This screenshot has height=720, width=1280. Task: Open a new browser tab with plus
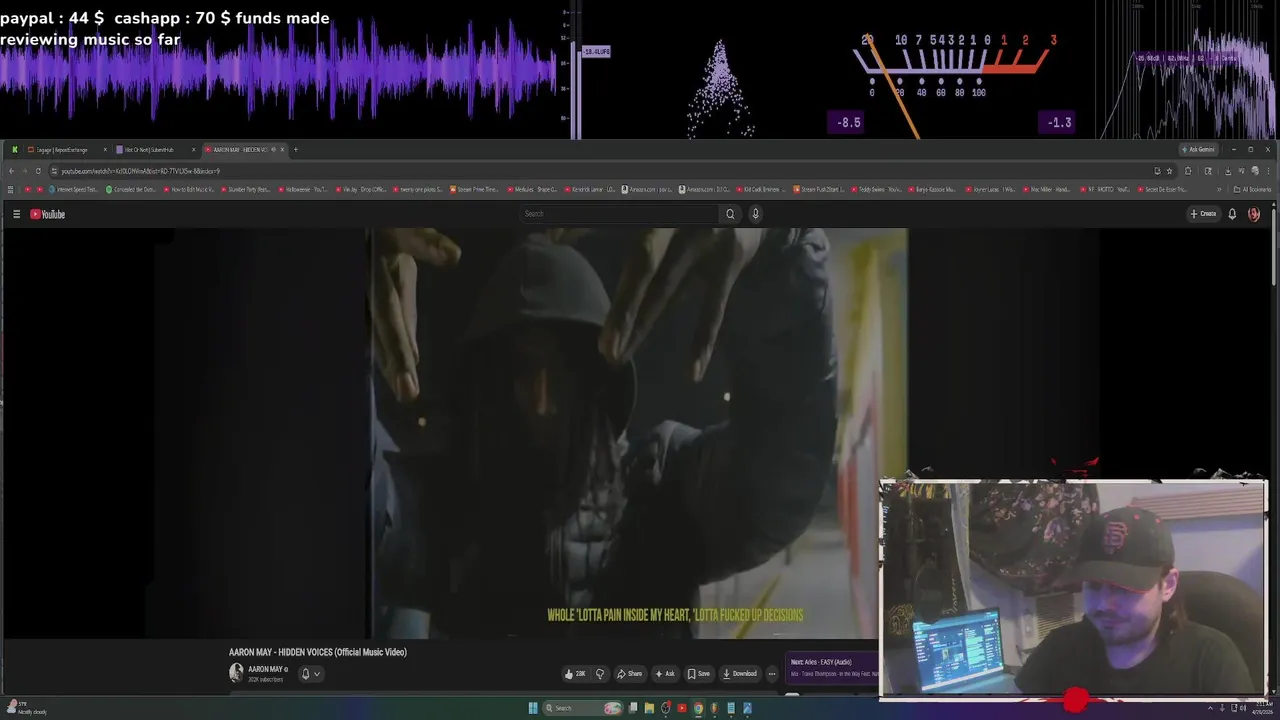point(295,150)
